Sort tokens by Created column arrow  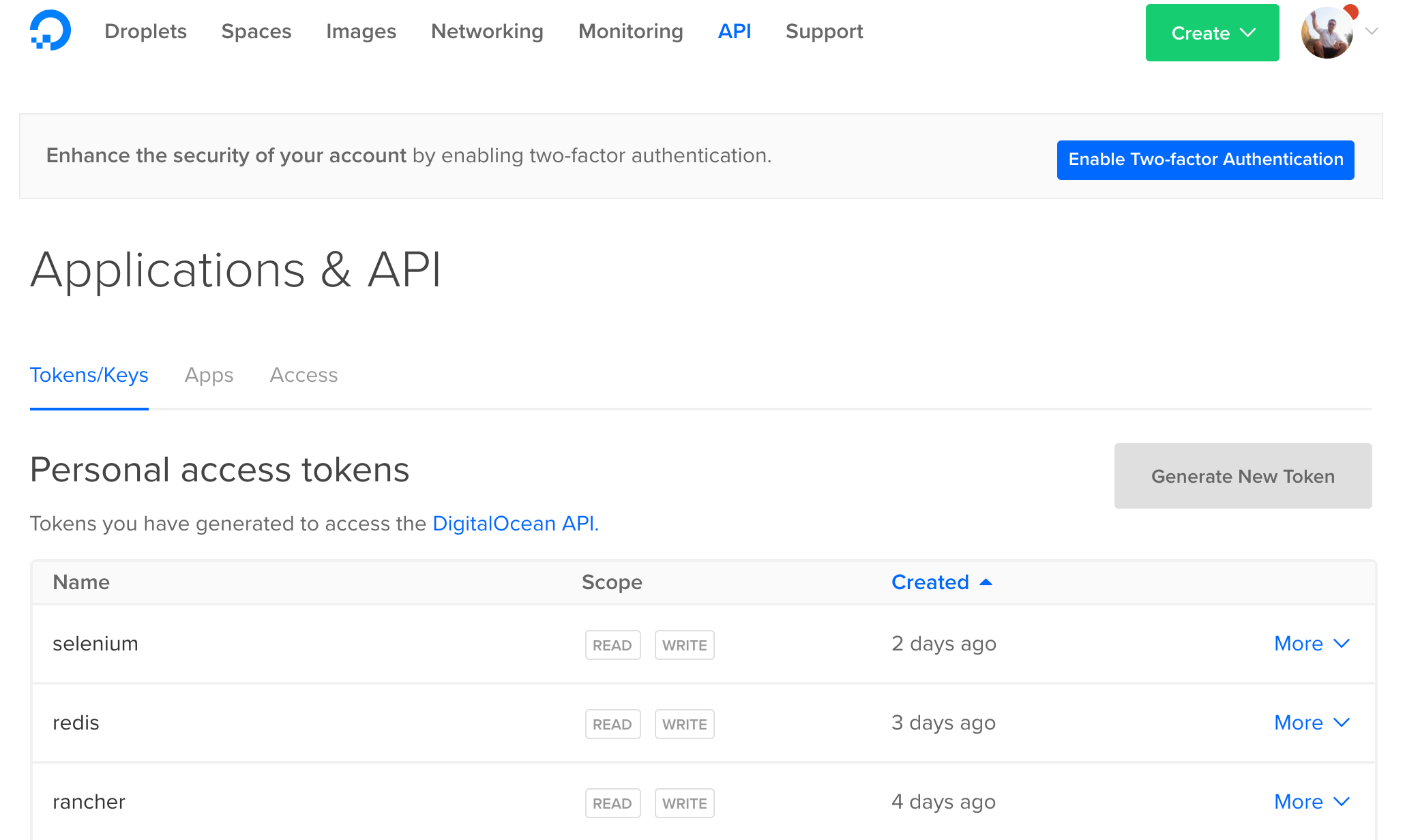tap(986, 582)
